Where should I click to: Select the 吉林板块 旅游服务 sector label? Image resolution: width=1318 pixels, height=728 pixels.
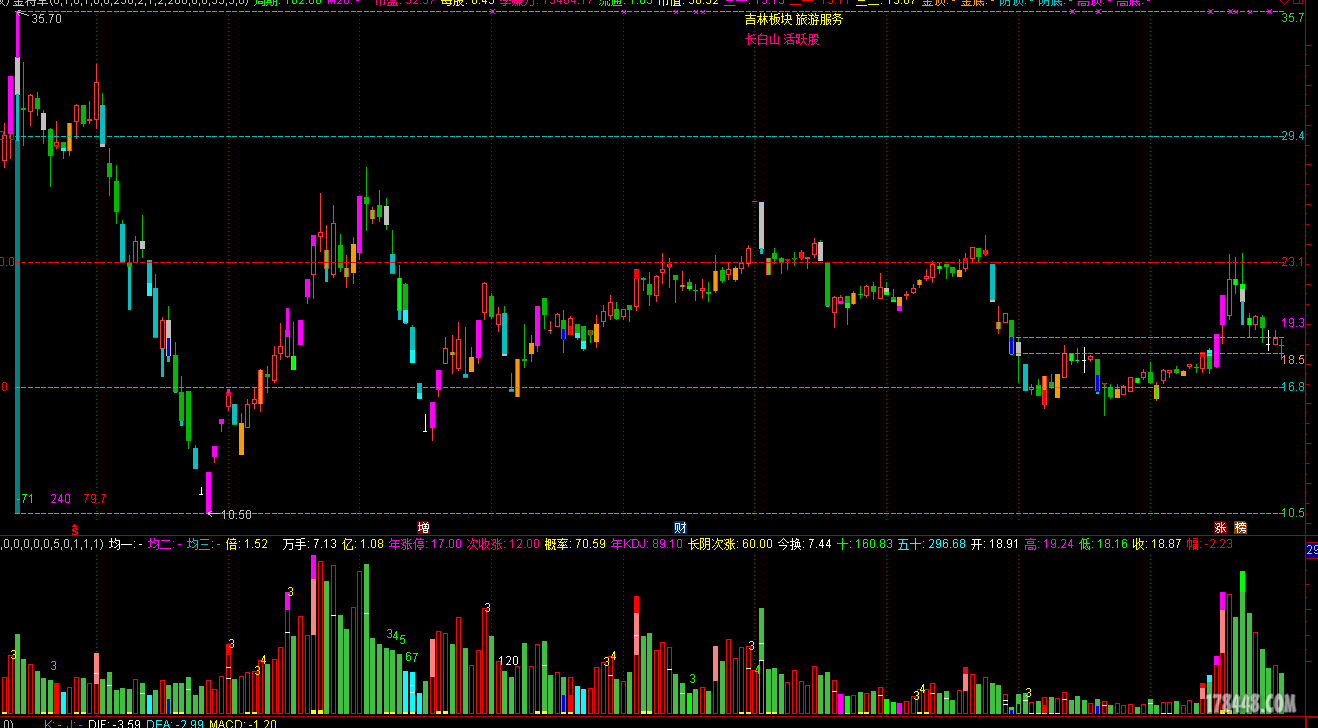pyautogui.click(x=794, y=19)
